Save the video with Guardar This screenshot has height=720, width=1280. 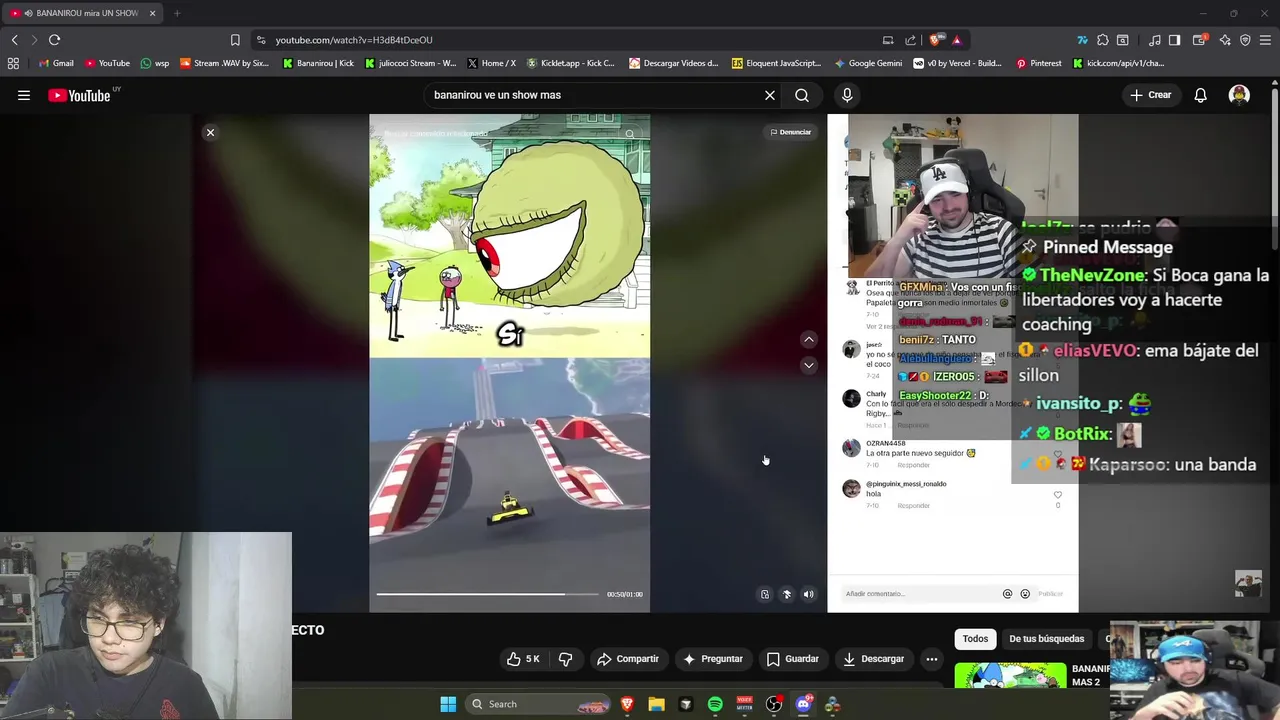792,659
